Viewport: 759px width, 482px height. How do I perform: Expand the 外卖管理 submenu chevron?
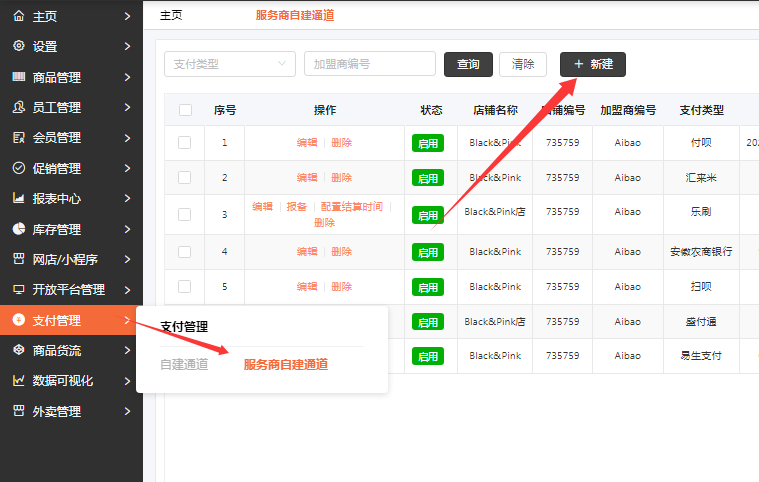point(127,411)
